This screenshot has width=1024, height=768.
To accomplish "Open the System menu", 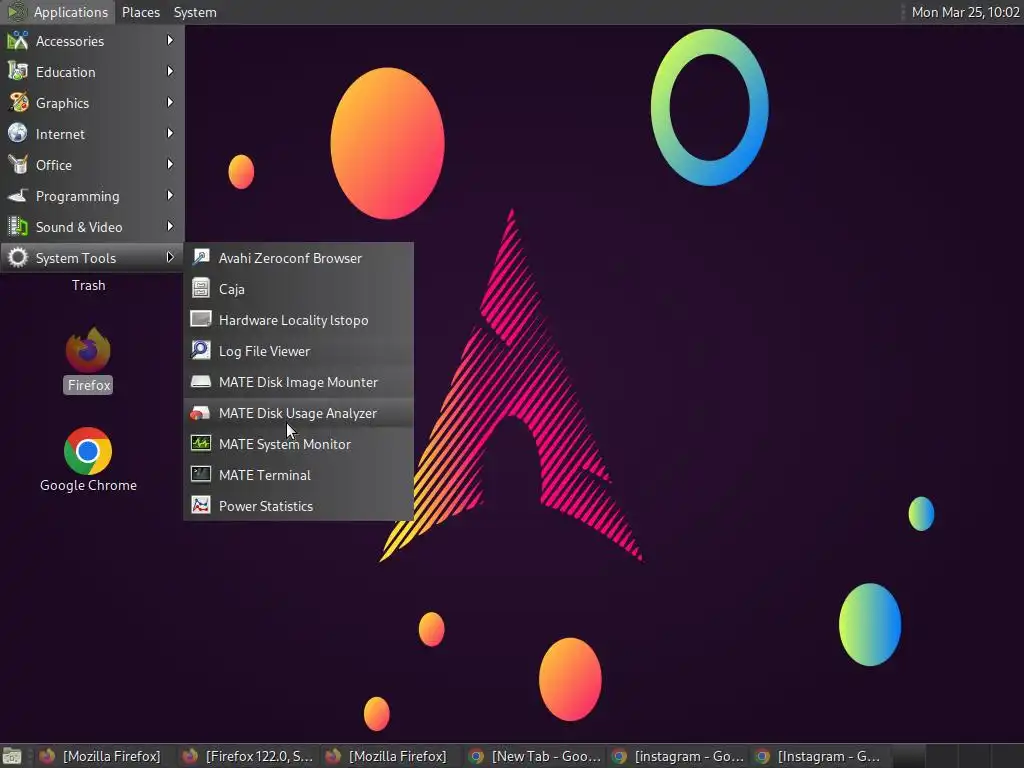I will 195,12.
